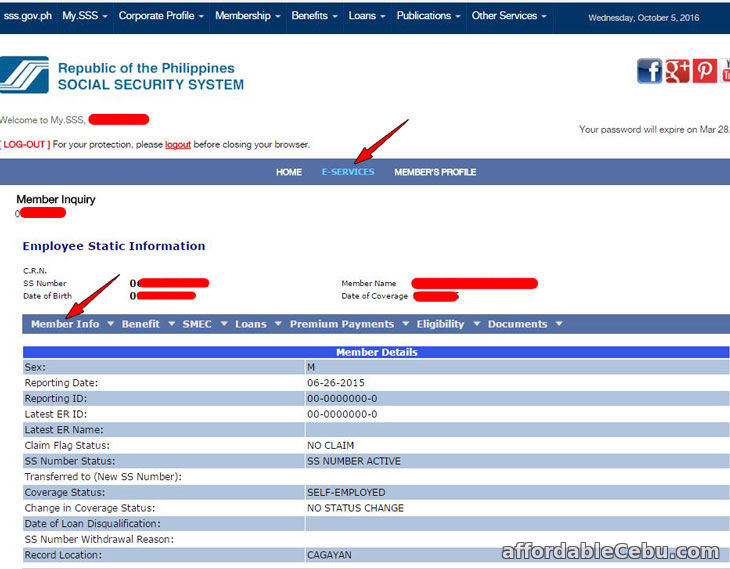Screen dimensions: 730x569
Task: Select the CAGAYAN record location value
Action: [329, 555]
